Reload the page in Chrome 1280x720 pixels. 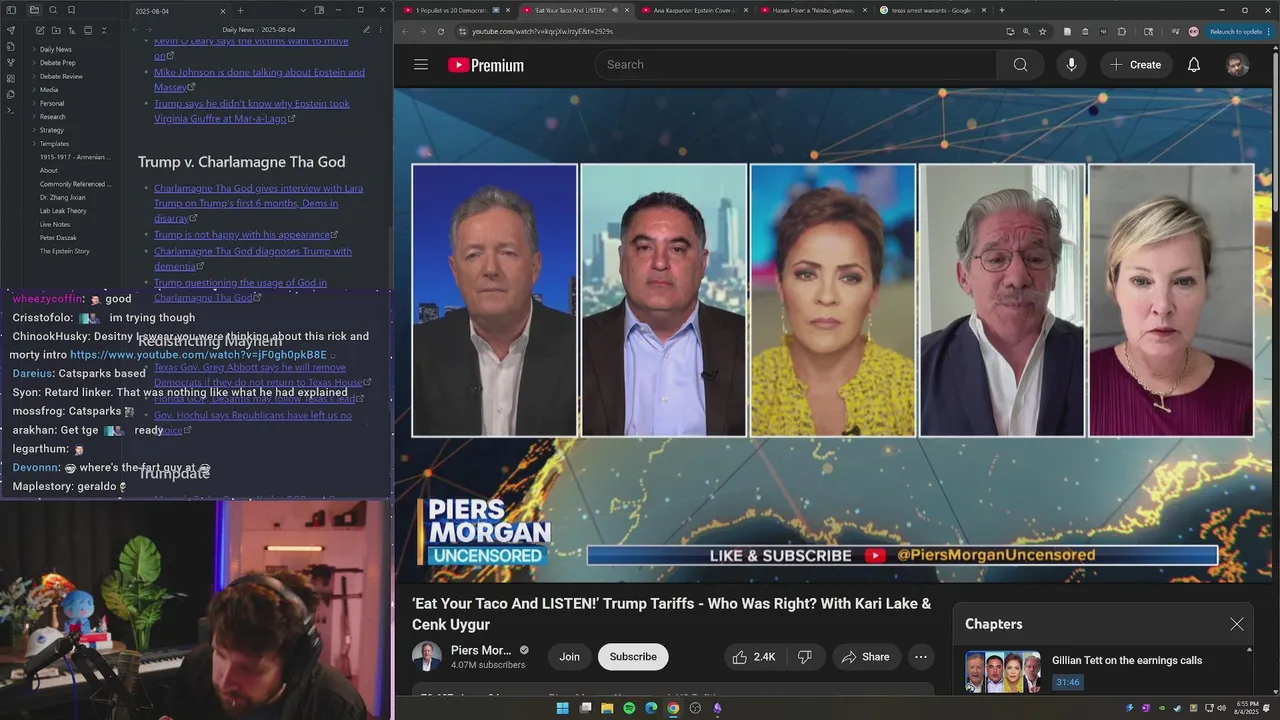coord(441,31)
